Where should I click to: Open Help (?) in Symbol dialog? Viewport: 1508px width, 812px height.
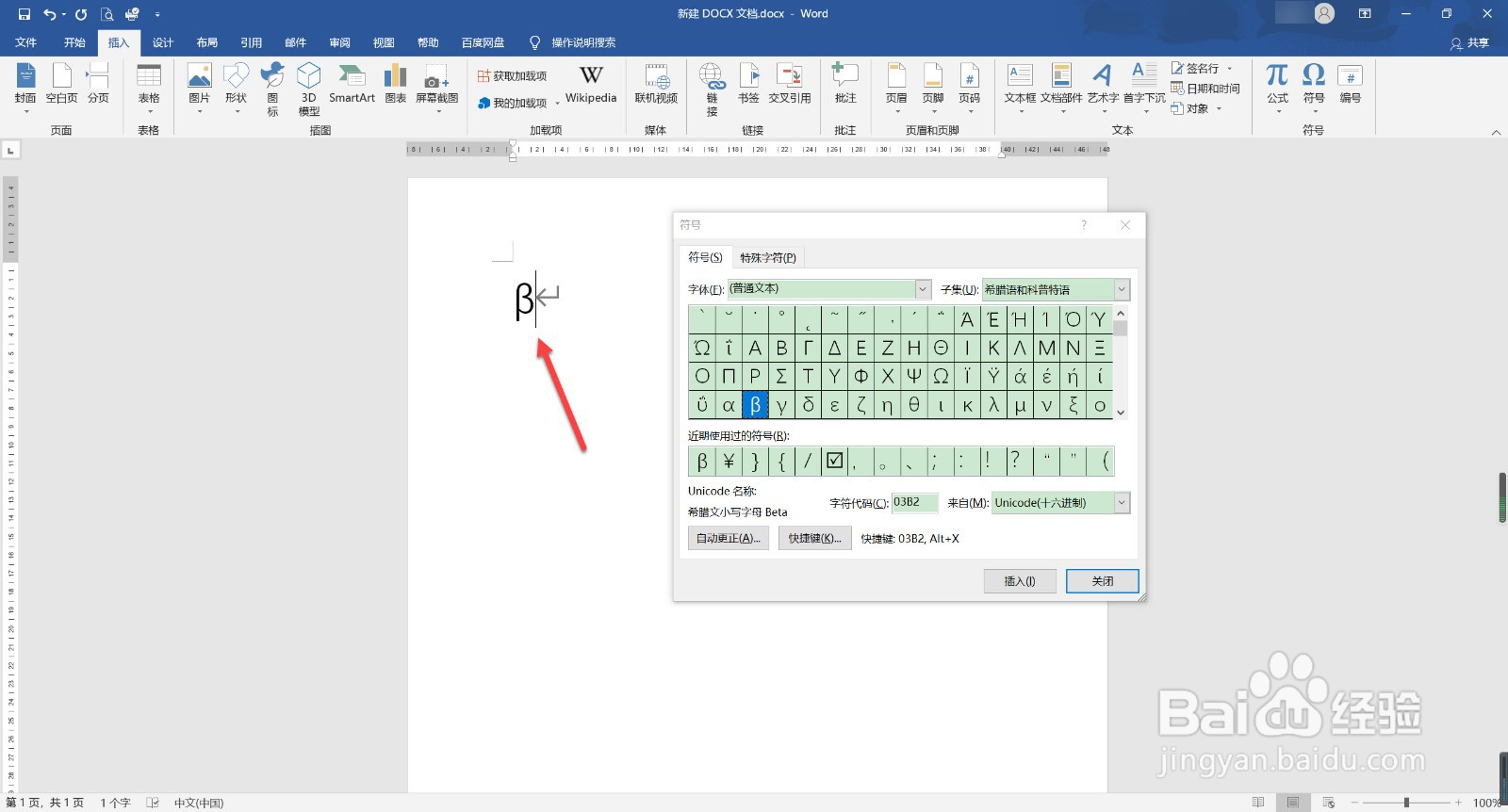coord(1084,225)
